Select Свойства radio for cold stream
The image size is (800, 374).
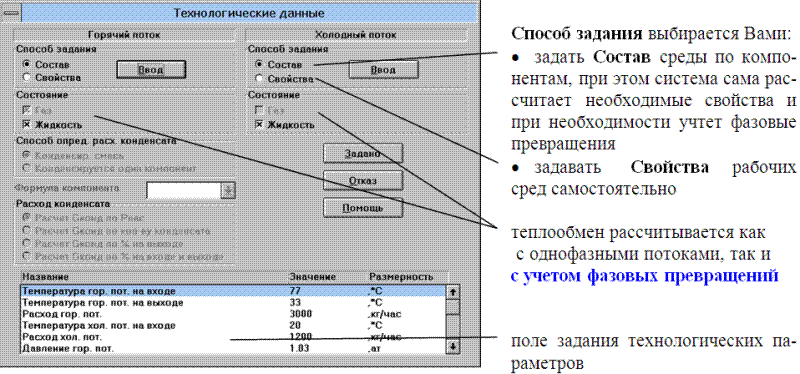[x=260, y=79]
